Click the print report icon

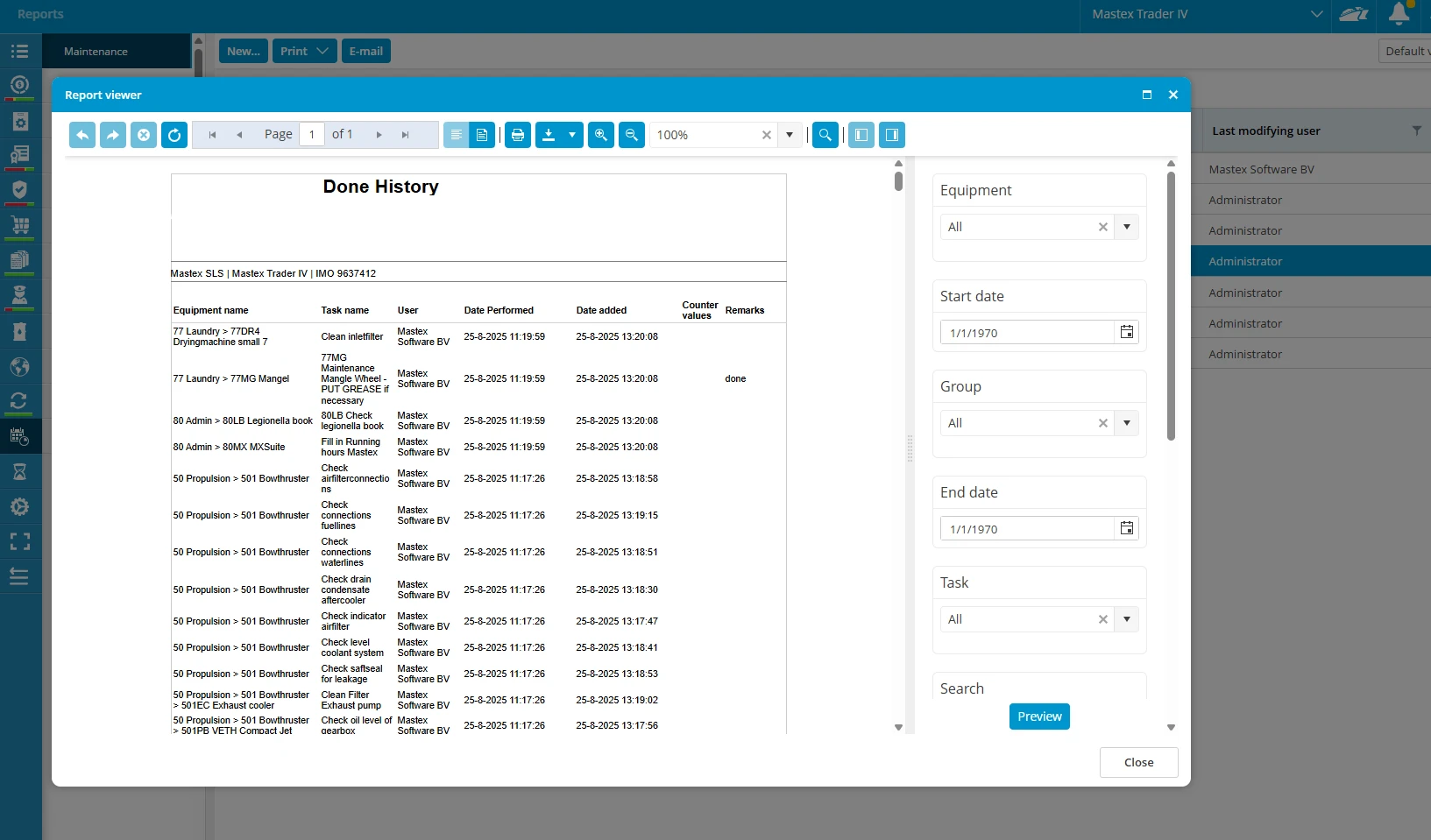(518, 135)
